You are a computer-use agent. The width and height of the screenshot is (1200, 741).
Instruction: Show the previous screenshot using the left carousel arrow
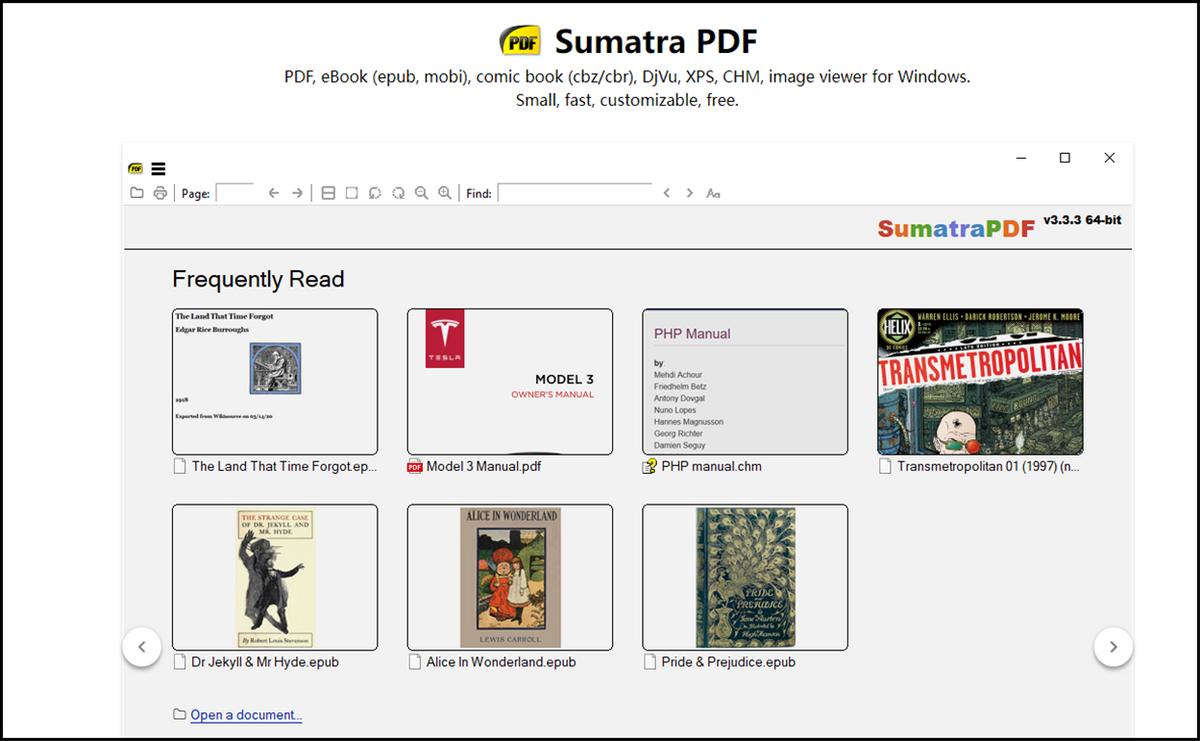tap(142, 647)
